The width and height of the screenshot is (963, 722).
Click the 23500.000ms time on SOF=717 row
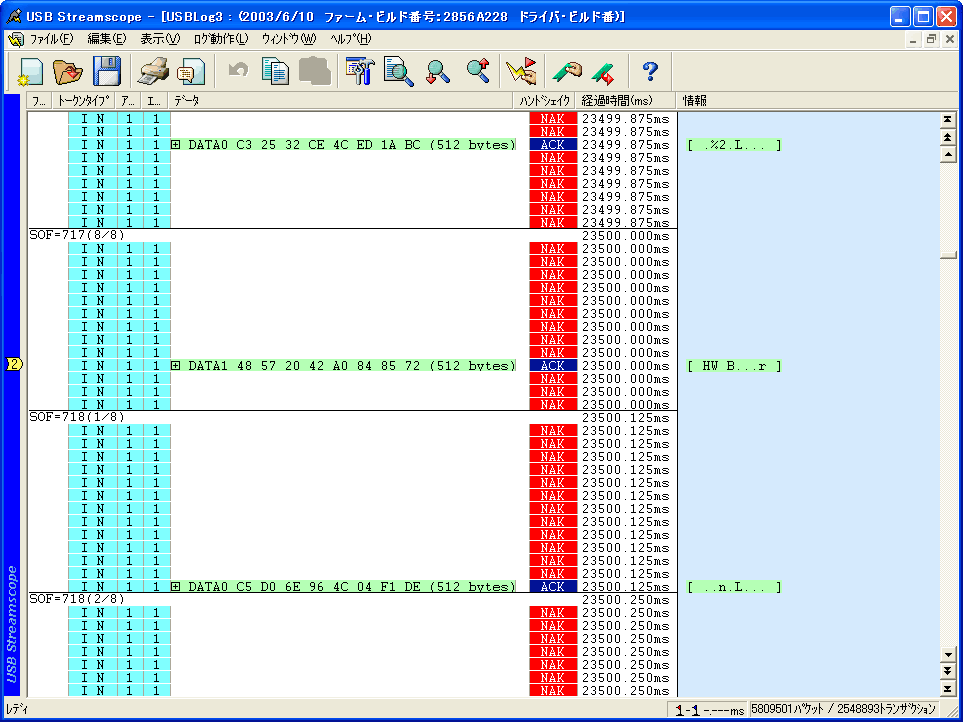[626, 236]
